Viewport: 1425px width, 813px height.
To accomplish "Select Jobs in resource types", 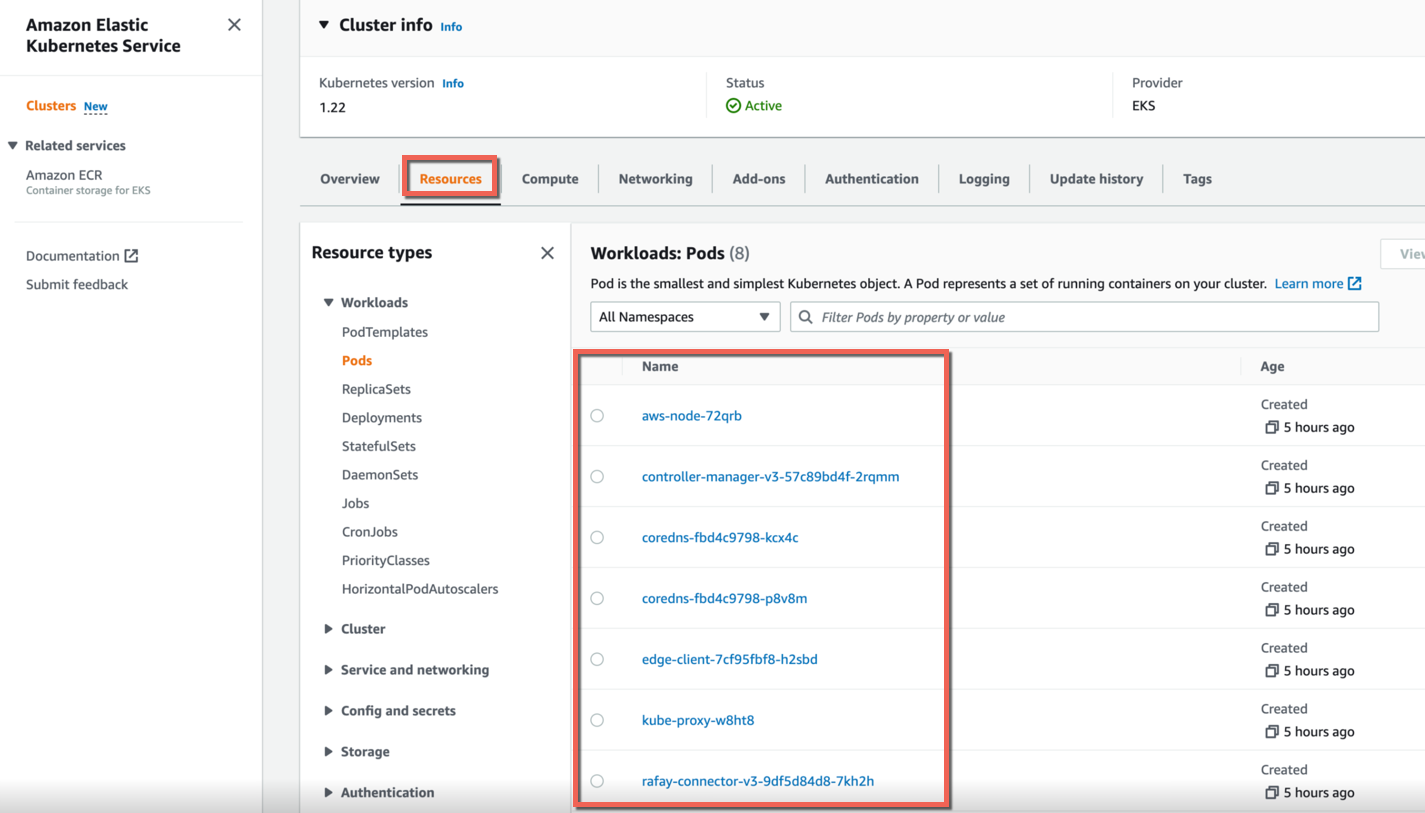I will [355, 504].
